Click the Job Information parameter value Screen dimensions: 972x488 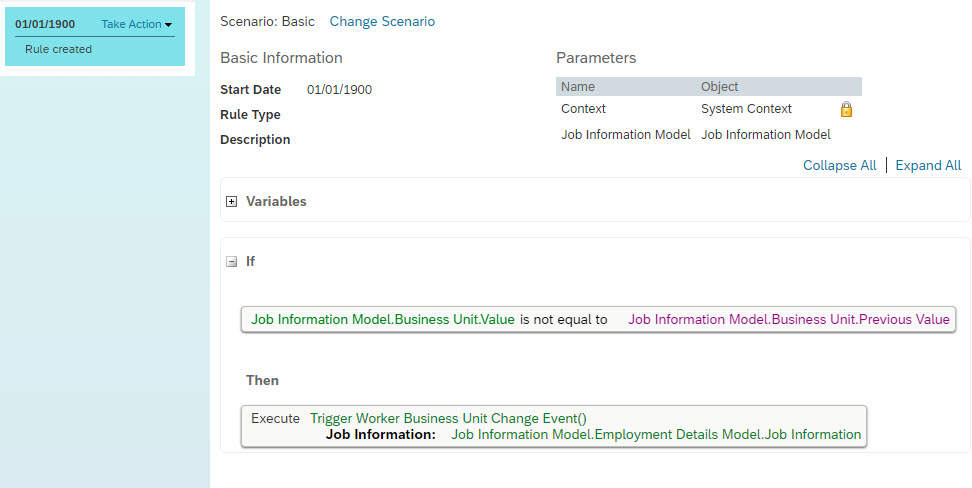656,435
